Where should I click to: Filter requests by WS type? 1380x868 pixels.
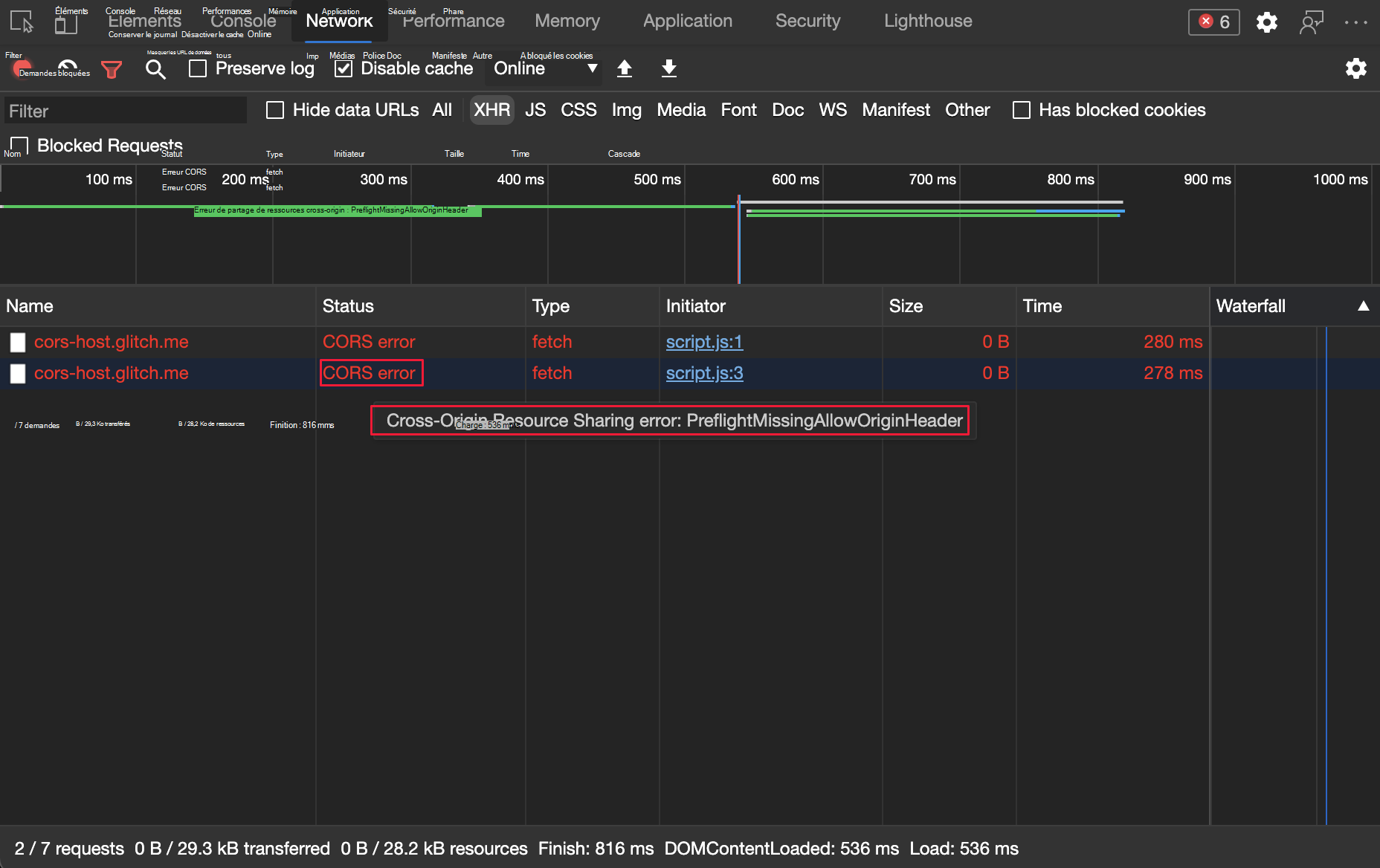pos(833,110)
